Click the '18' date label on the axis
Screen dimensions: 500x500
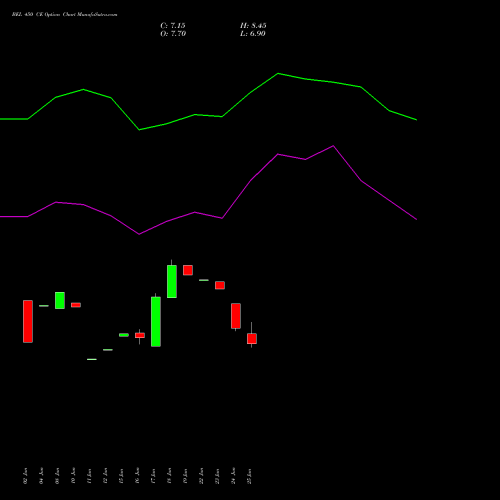pyautogui.click(x=169, y=476)
